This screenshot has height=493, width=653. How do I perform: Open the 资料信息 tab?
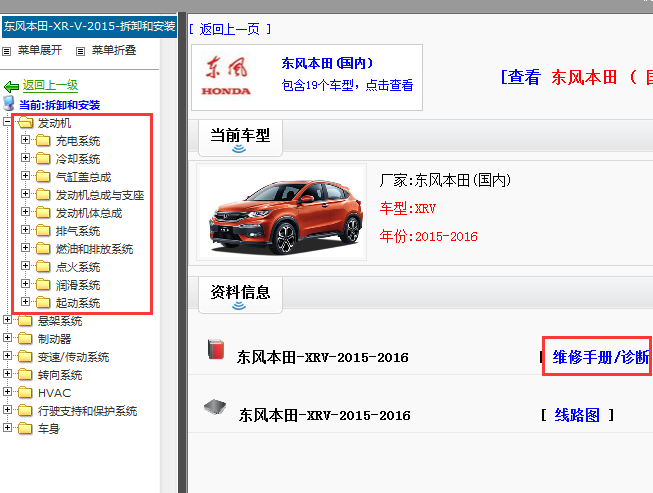pyautogui.click(x=240, y=295)
